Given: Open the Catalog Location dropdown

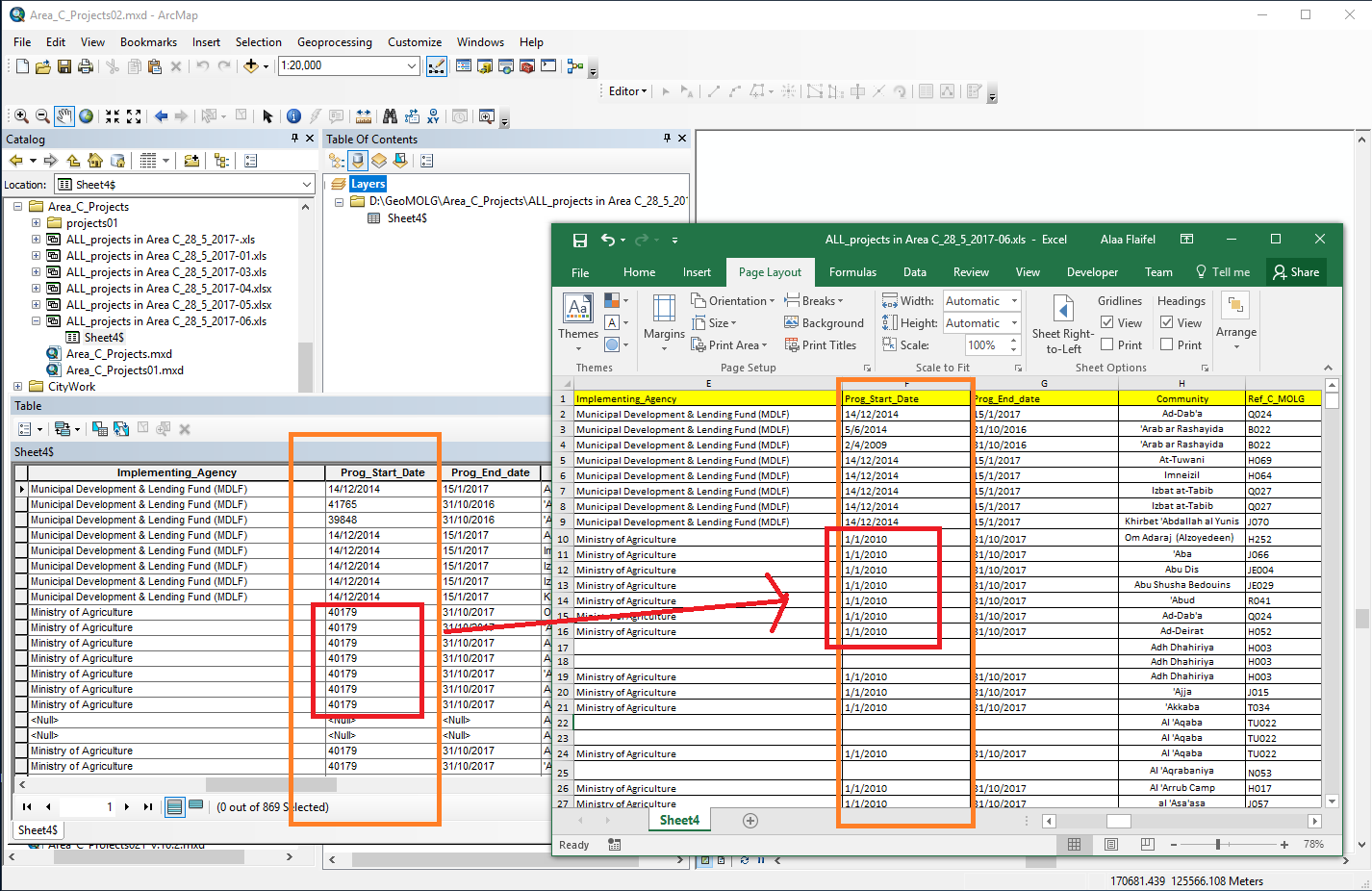Looking at the screenshot, I should tap(307, 185).
